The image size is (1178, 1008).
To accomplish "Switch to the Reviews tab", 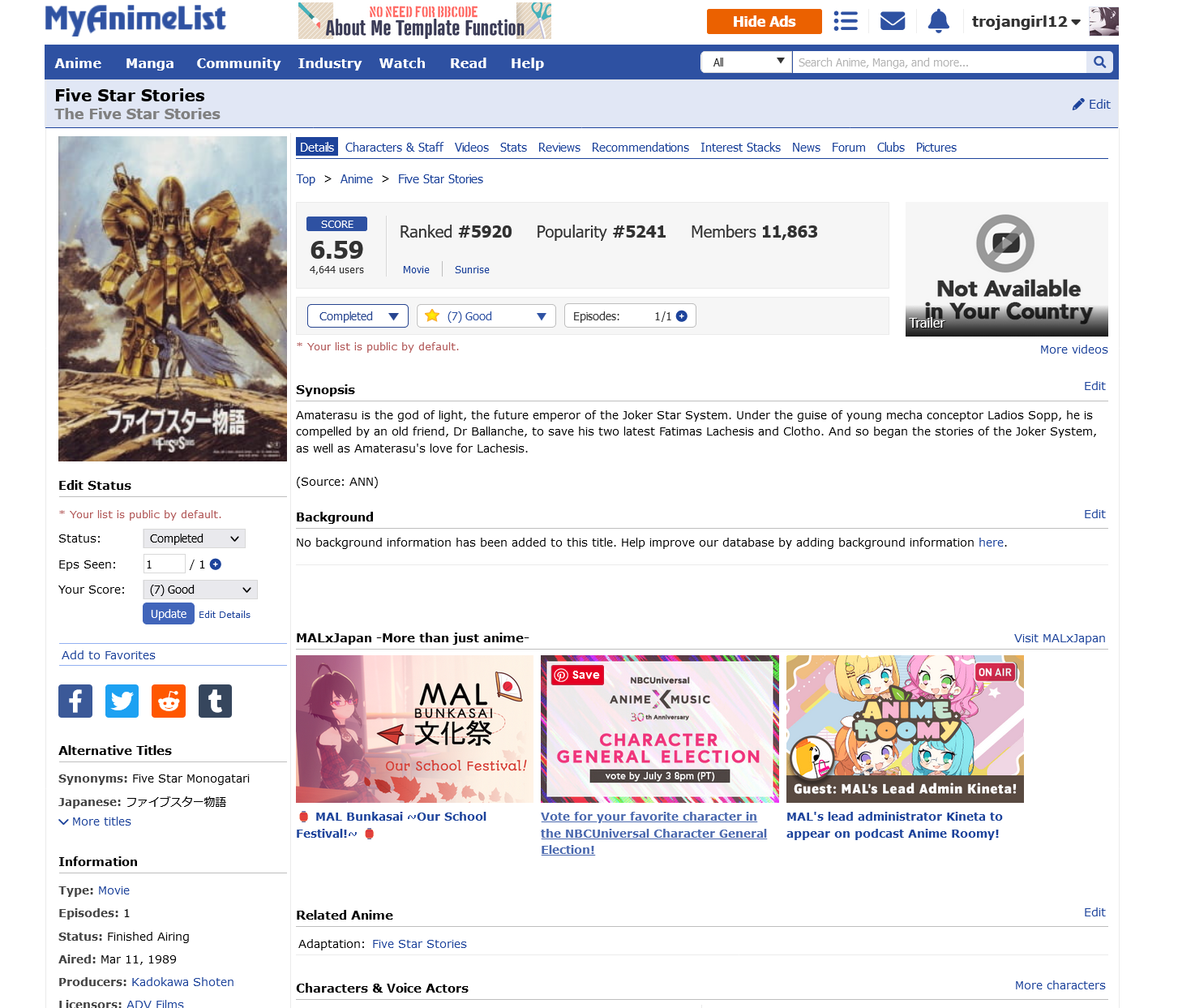I will [x=559, y=148].
